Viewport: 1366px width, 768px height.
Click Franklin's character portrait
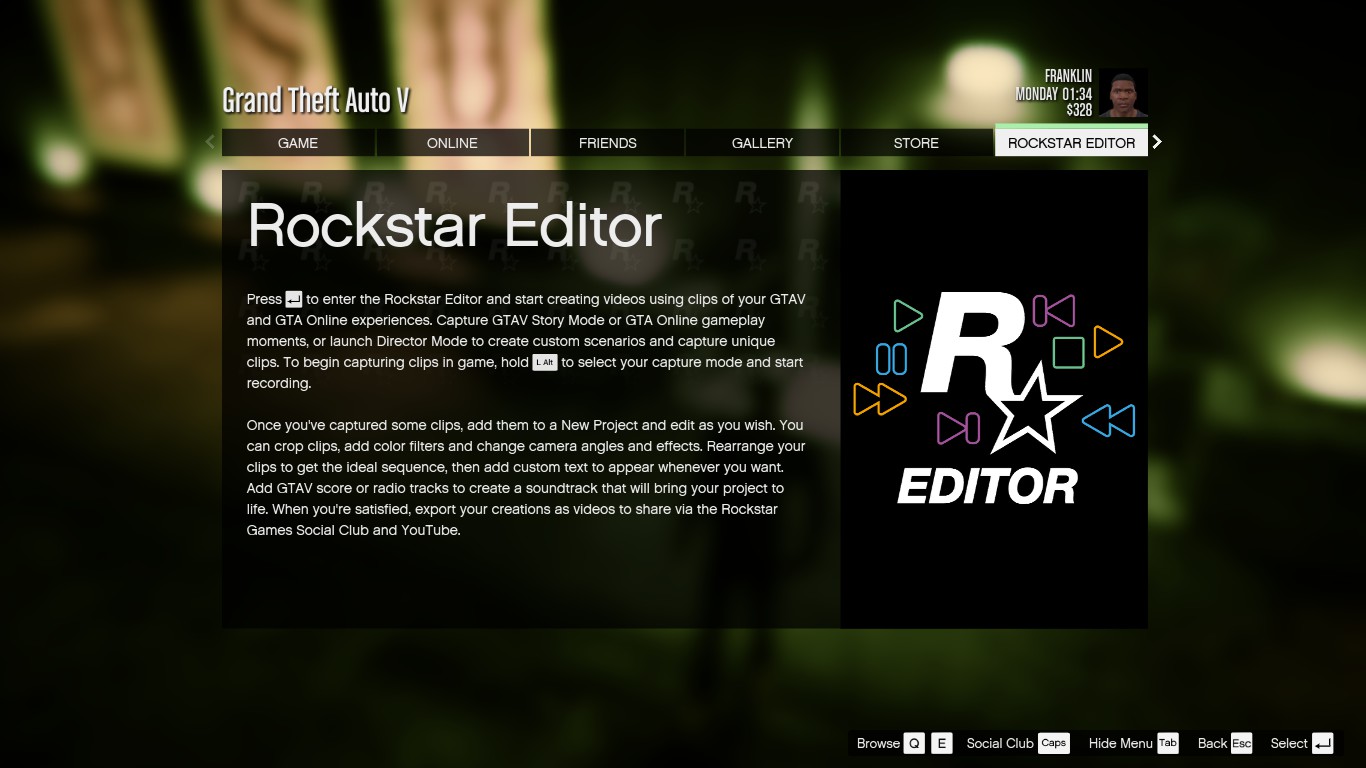click(1123, 93)
